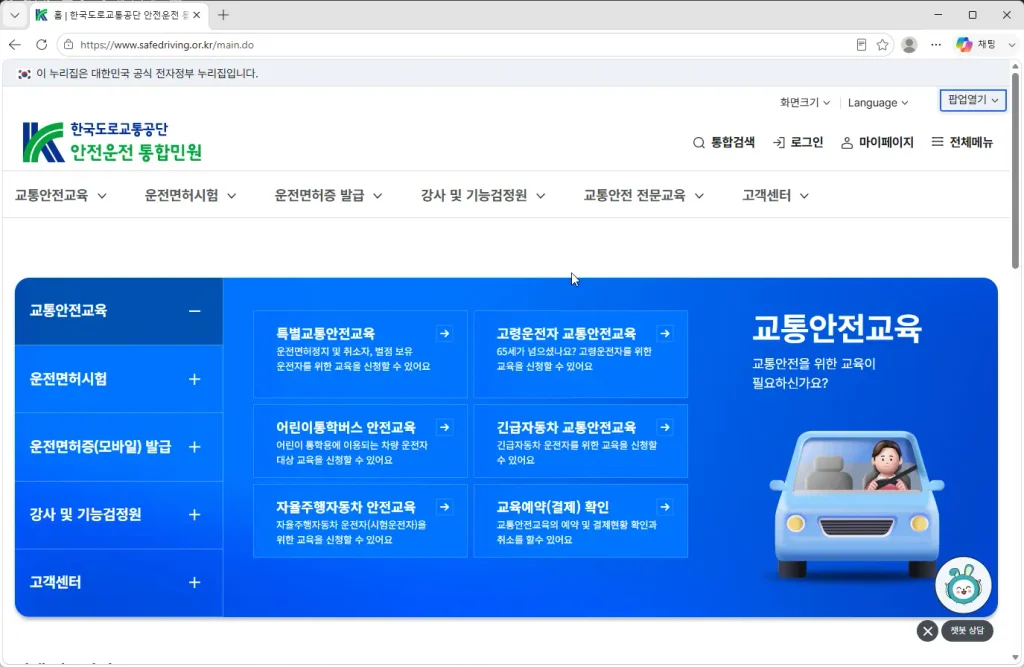Click the 한국도로교통공단 안전운전 통합민원 logo
The image size is (1024, 667).
pos(112,142)
